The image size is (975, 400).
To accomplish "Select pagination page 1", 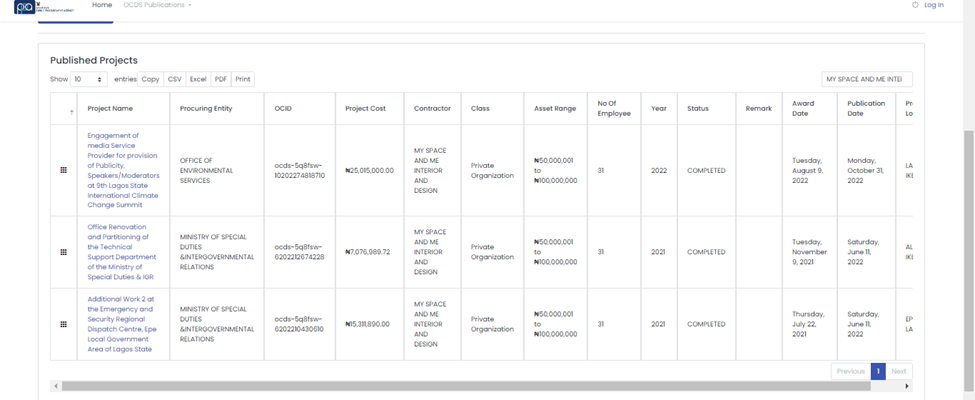I will coord(878,371).
